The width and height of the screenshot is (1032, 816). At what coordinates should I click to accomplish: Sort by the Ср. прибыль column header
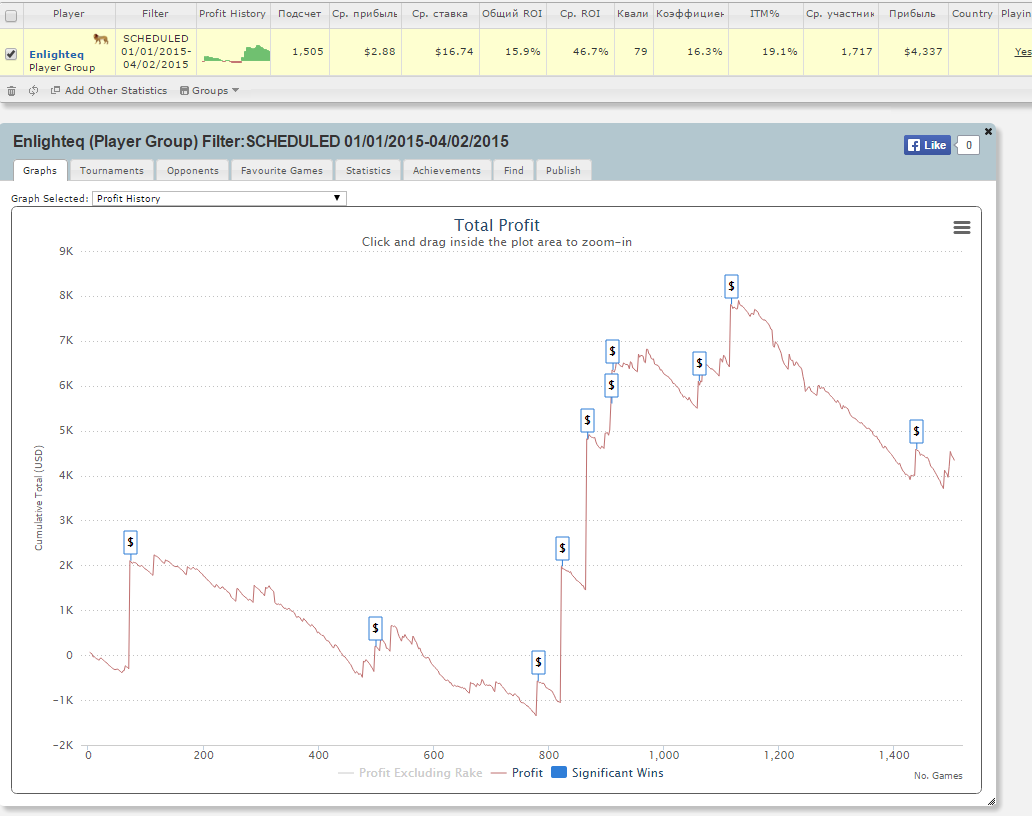pyautogui.click(x=365, y=14)
